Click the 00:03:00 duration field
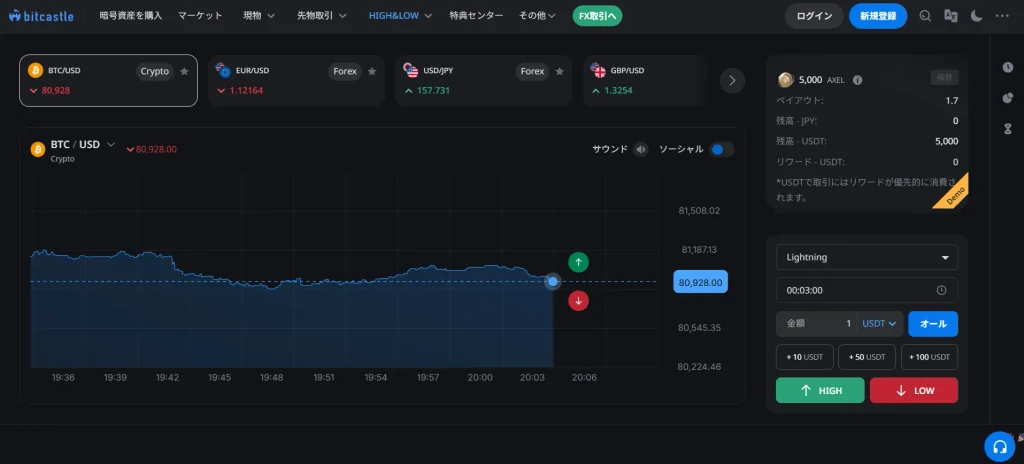Screen dimensions: 1024x464 coord(867,290)
